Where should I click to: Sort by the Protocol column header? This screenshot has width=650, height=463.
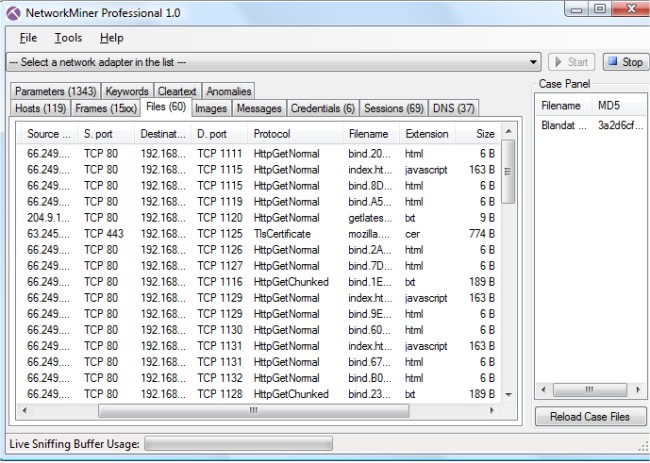click(x=296, y=134)
